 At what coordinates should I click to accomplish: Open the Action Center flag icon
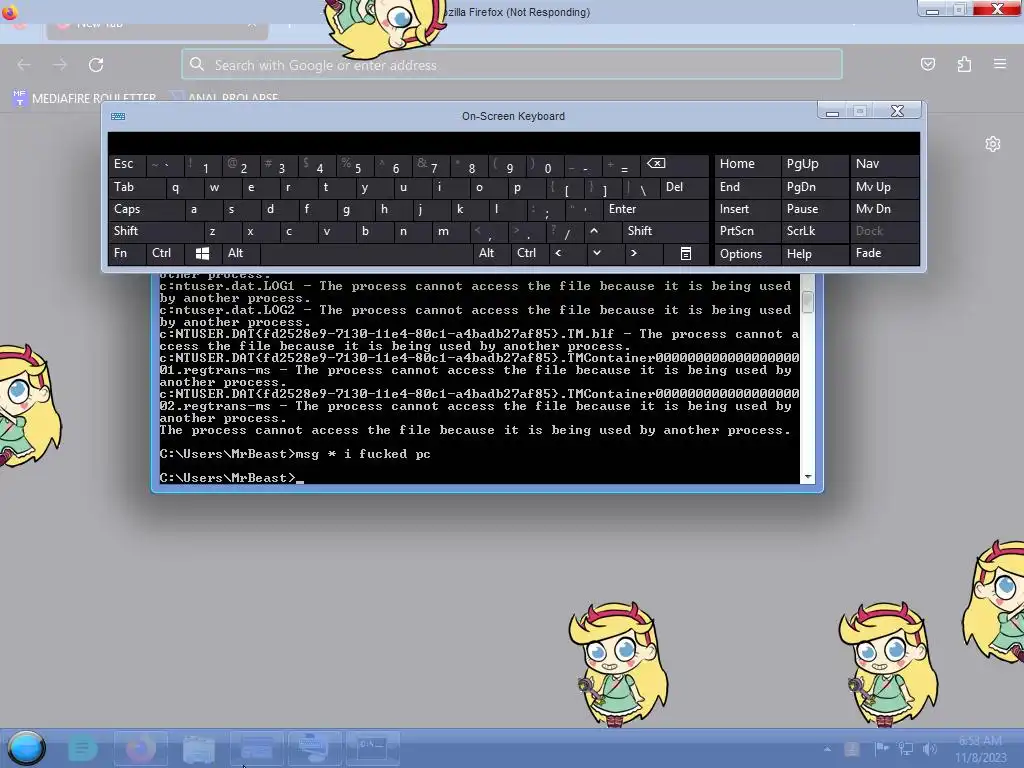point(881,748)
